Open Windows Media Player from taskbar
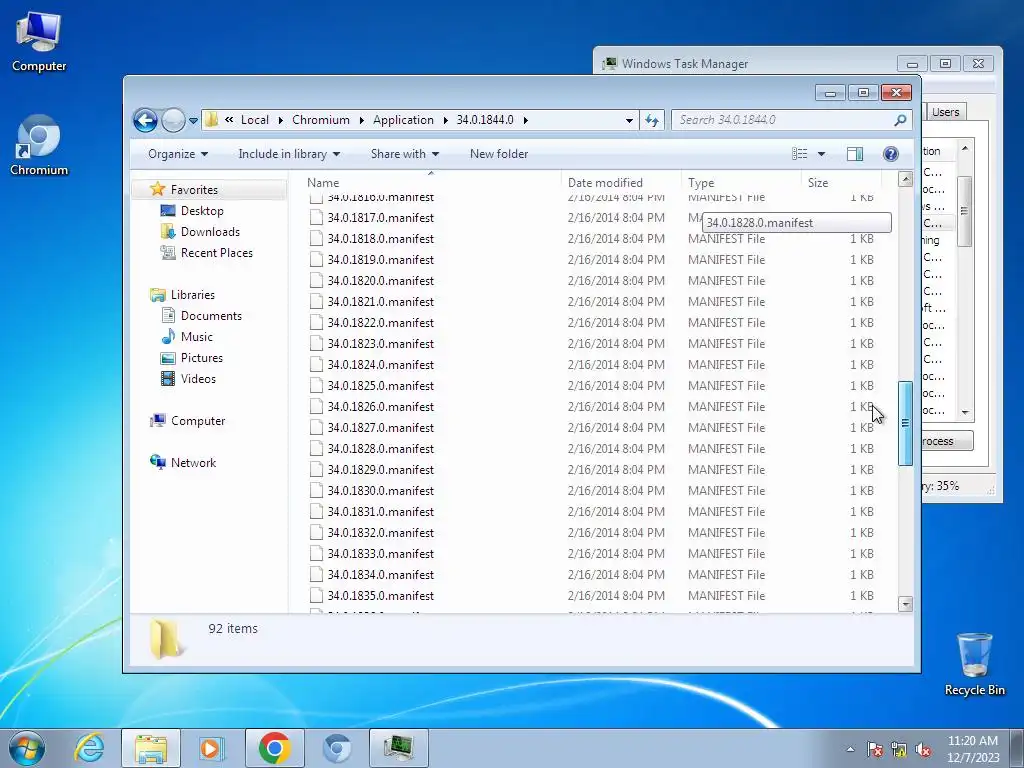 (211, 748)
